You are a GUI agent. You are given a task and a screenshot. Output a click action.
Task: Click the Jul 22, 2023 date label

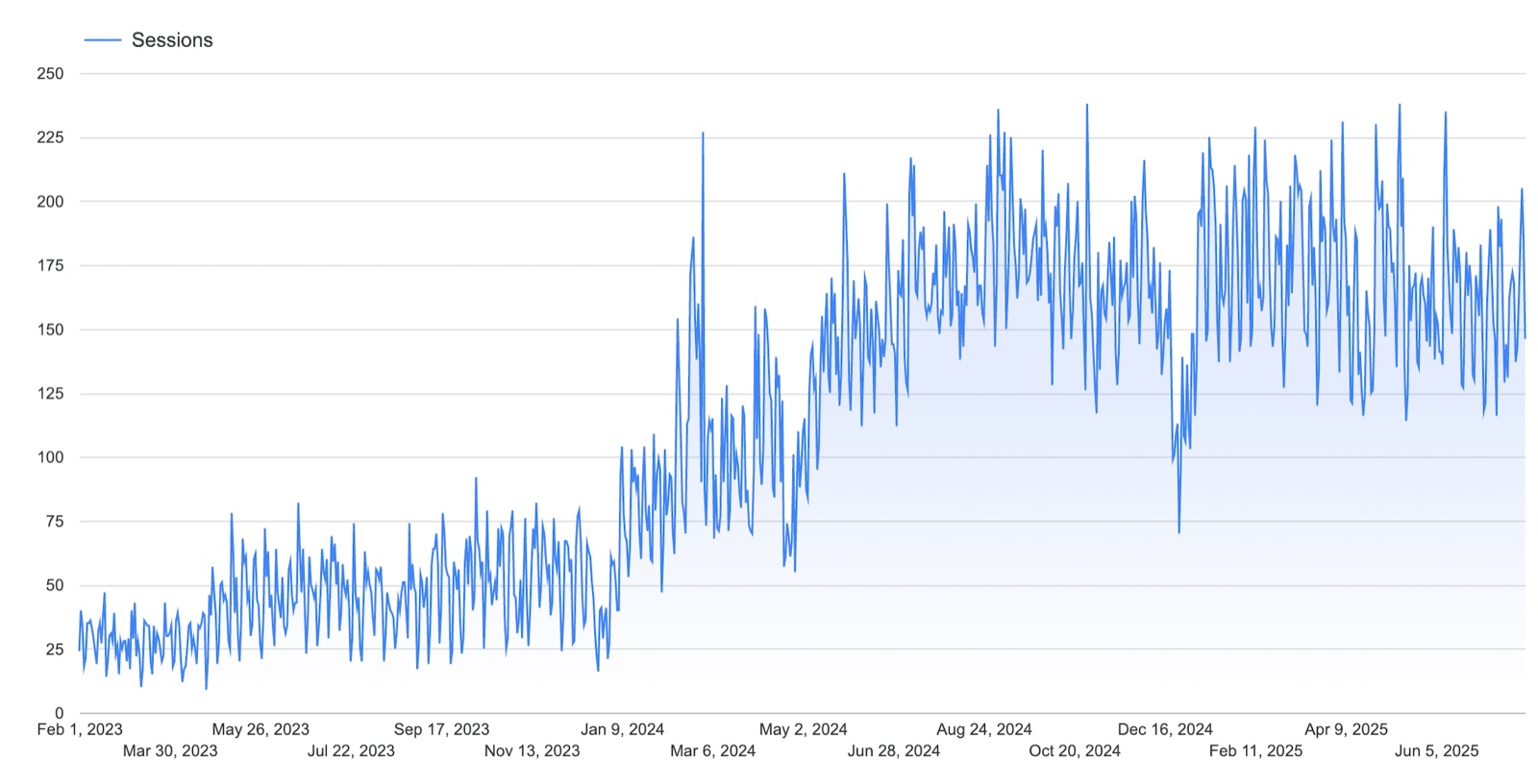click(x=351, y=750)
